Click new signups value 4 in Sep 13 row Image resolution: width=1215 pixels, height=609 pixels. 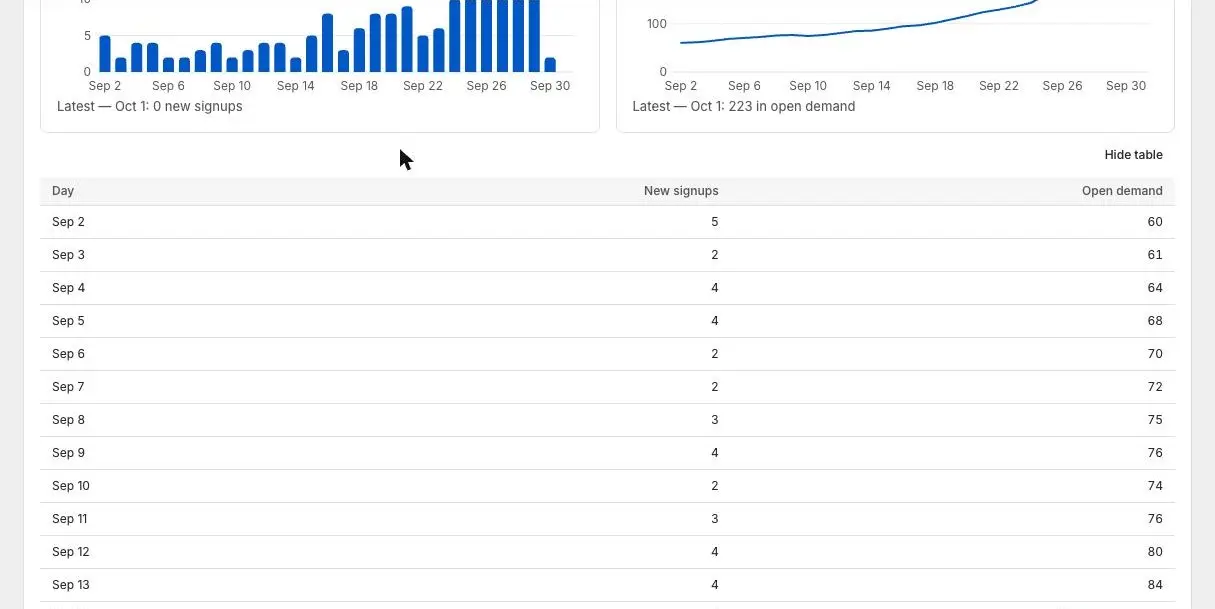[715, 585]
